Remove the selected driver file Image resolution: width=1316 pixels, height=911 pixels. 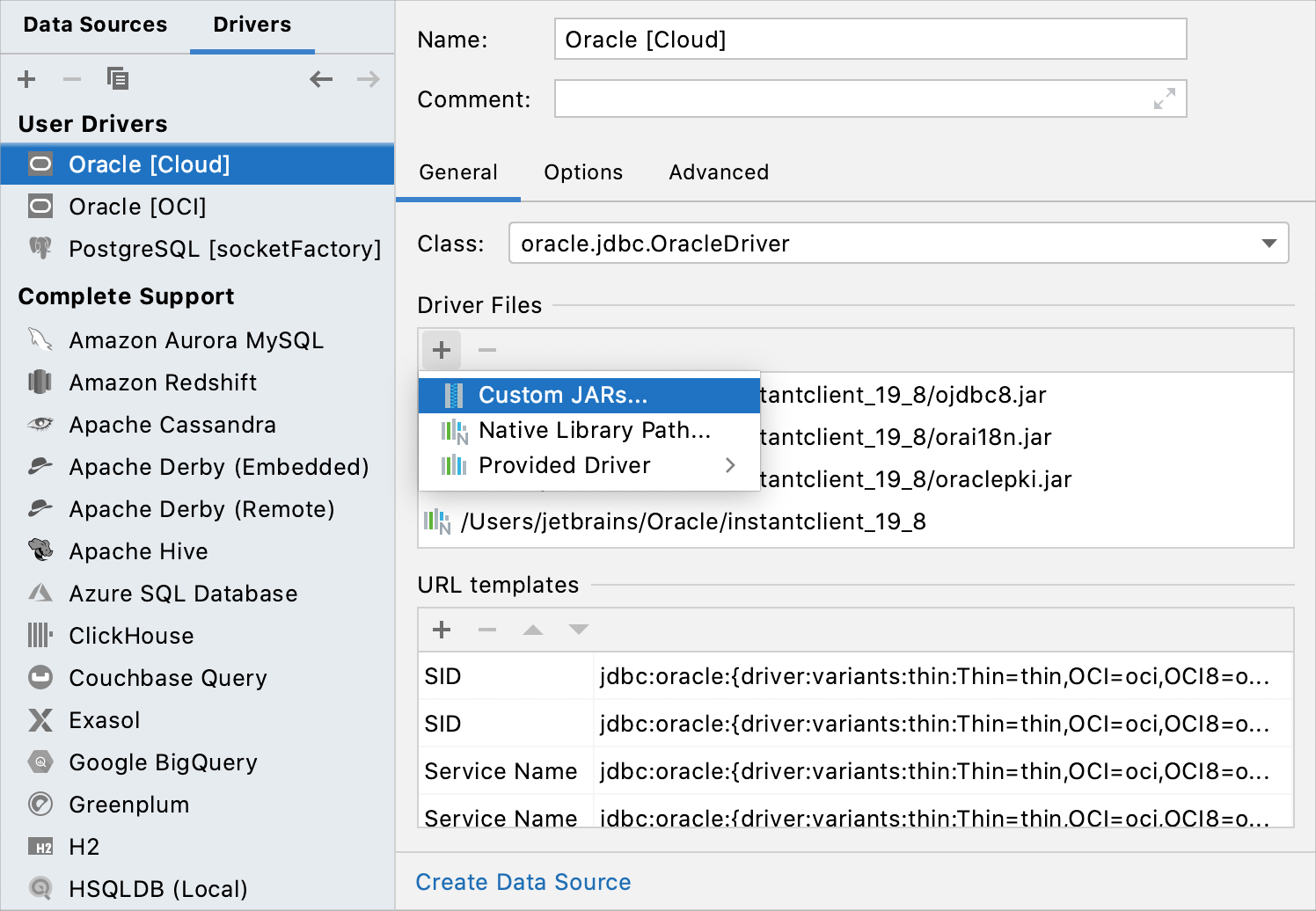click(x=486, y=349)
